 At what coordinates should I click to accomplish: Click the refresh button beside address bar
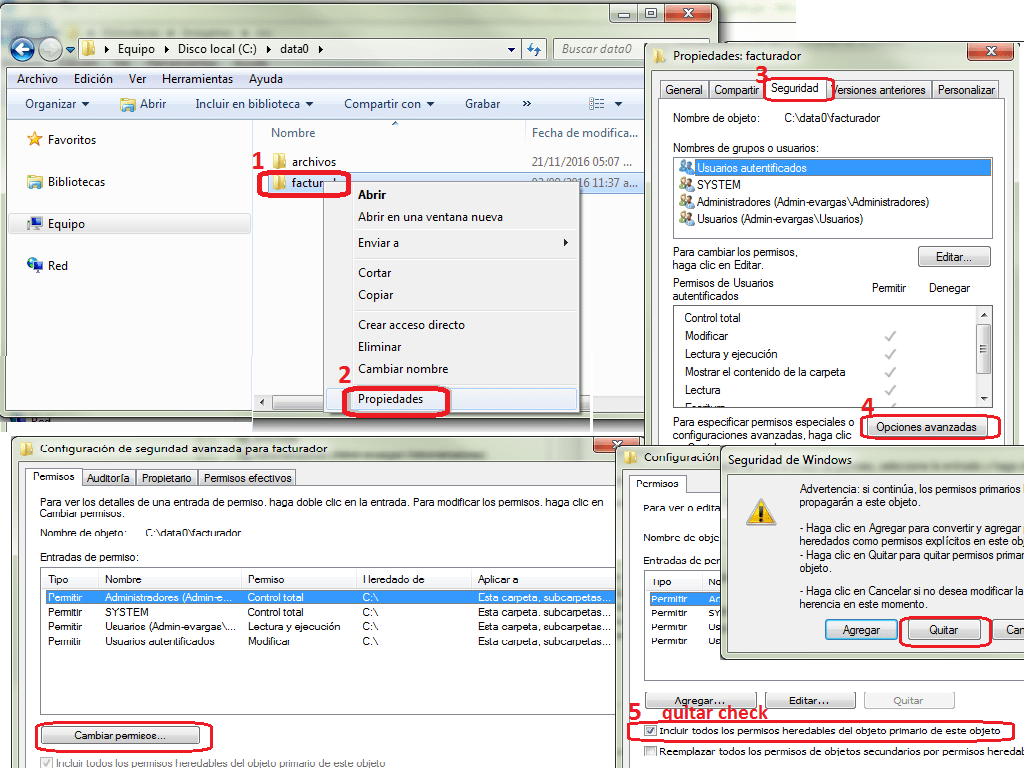tap(534, 49)
